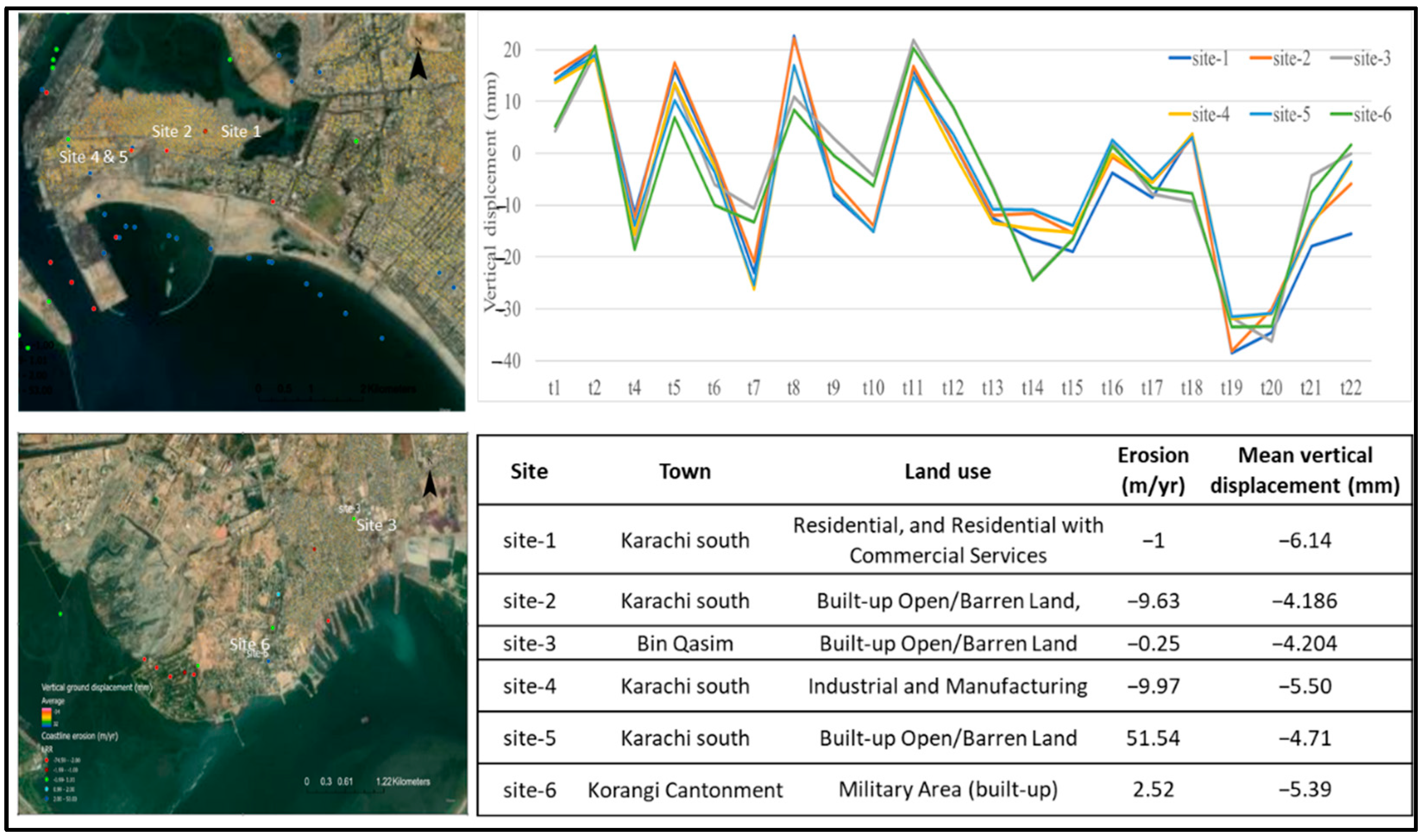Screen dimensions: 1426x840
Task: Click the 'Korangi Cantonment' table cell
Action: tap(685, 790)
